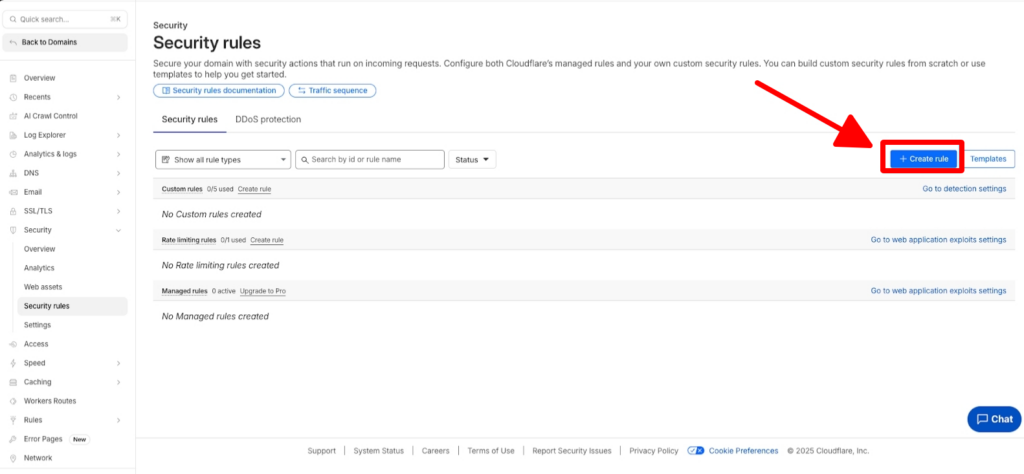This screenshot has width=1024, height=474.
Task: Click the blue Create rule button
Action: pyautogui.click(x=923, y=159)
